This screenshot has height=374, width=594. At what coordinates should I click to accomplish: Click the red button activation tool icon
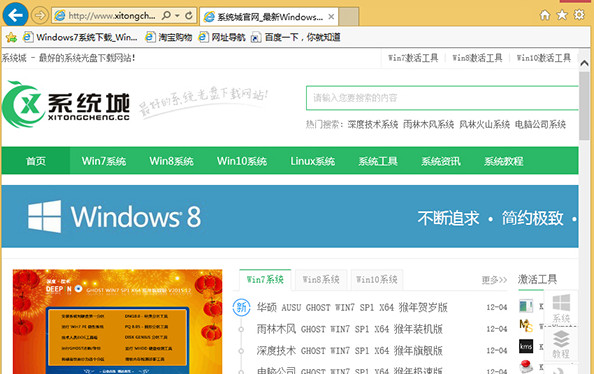click(x=526, y=366)
